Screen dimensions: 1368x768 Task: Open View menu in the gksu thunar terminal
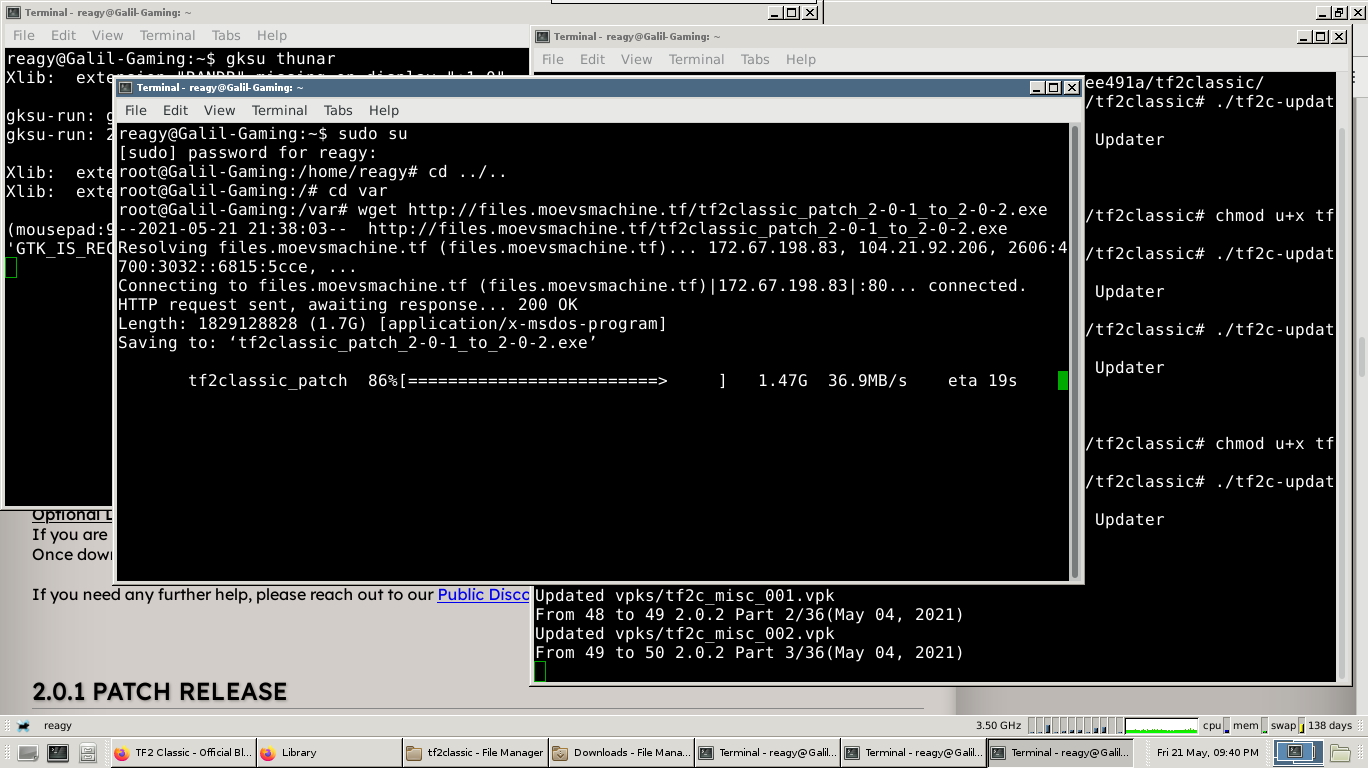[107, 35]
